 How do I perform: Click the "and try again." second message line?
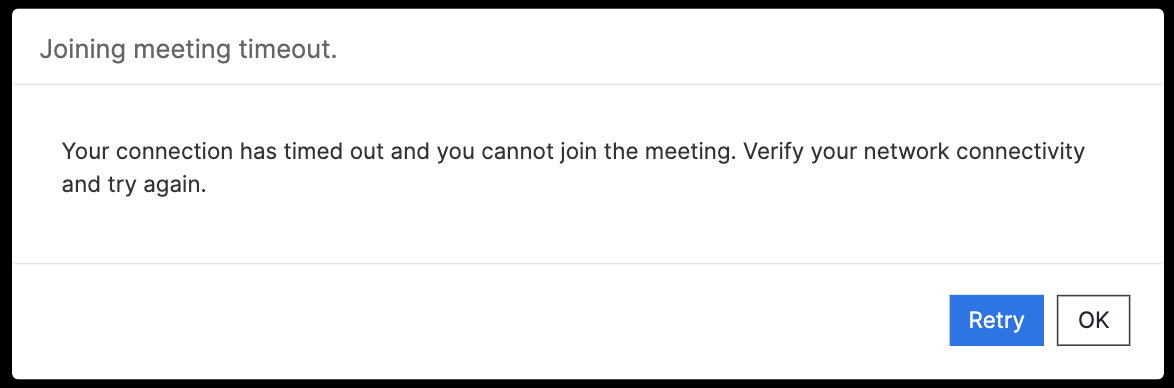click(x=133, y=186)
